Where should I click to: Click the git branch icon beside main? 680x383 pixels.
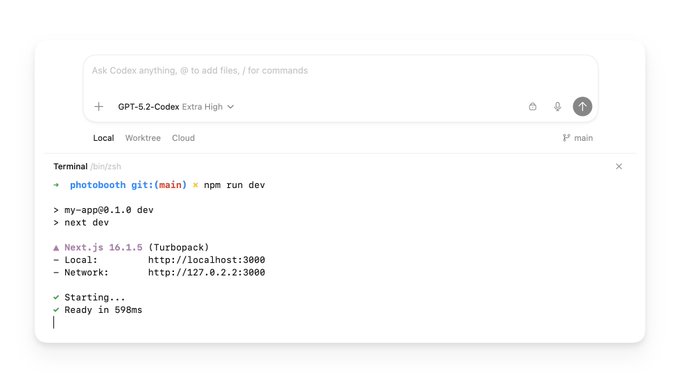pyautogui.click(x=566, y=138)
